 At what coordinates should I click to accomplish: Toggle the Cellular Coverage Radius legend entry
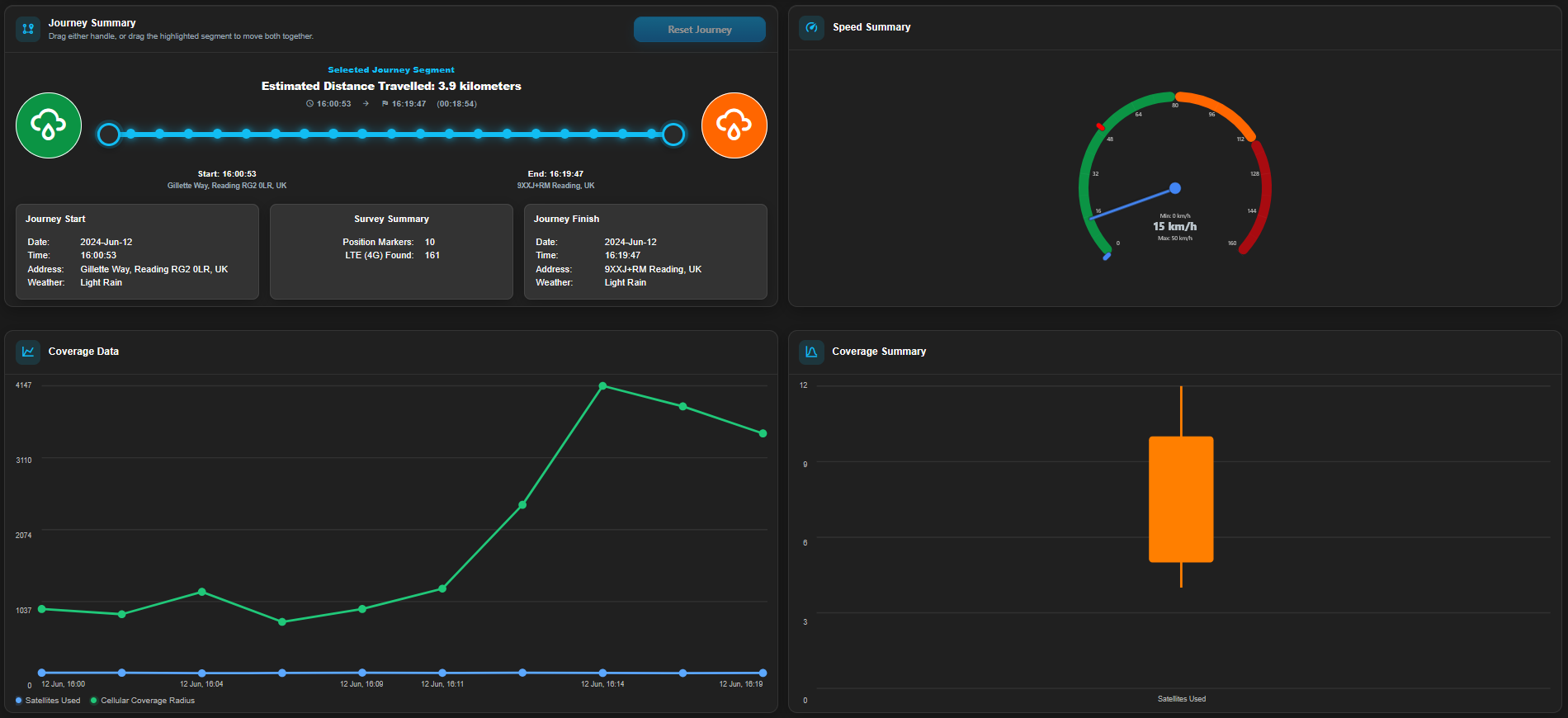pos(143,701)
